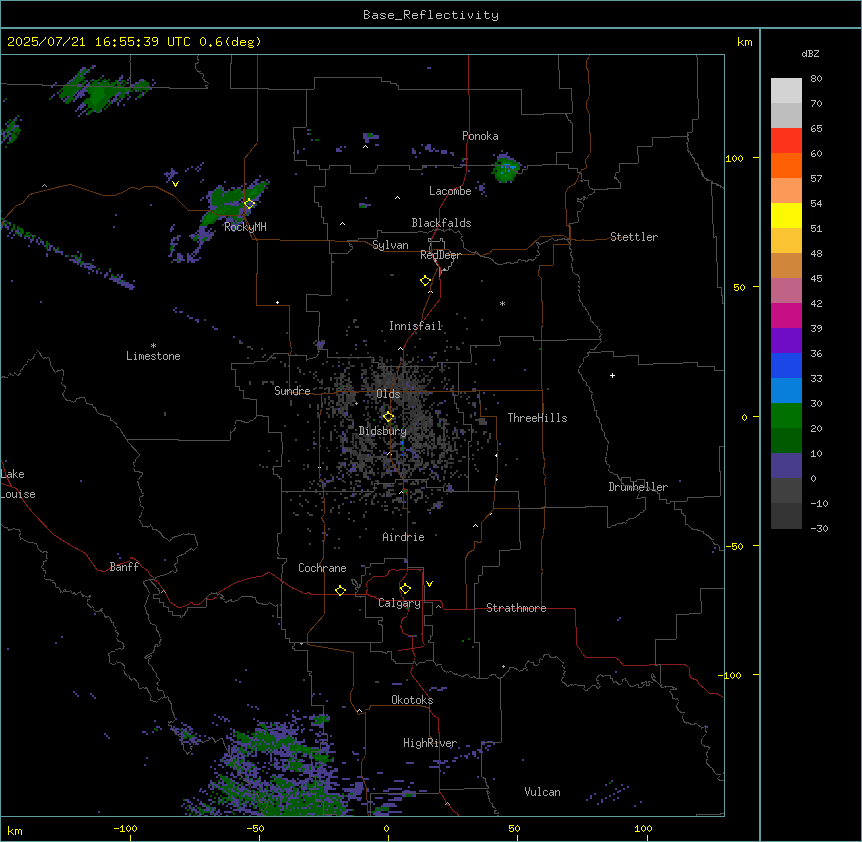Select the Airdrie label

[404, 537]
